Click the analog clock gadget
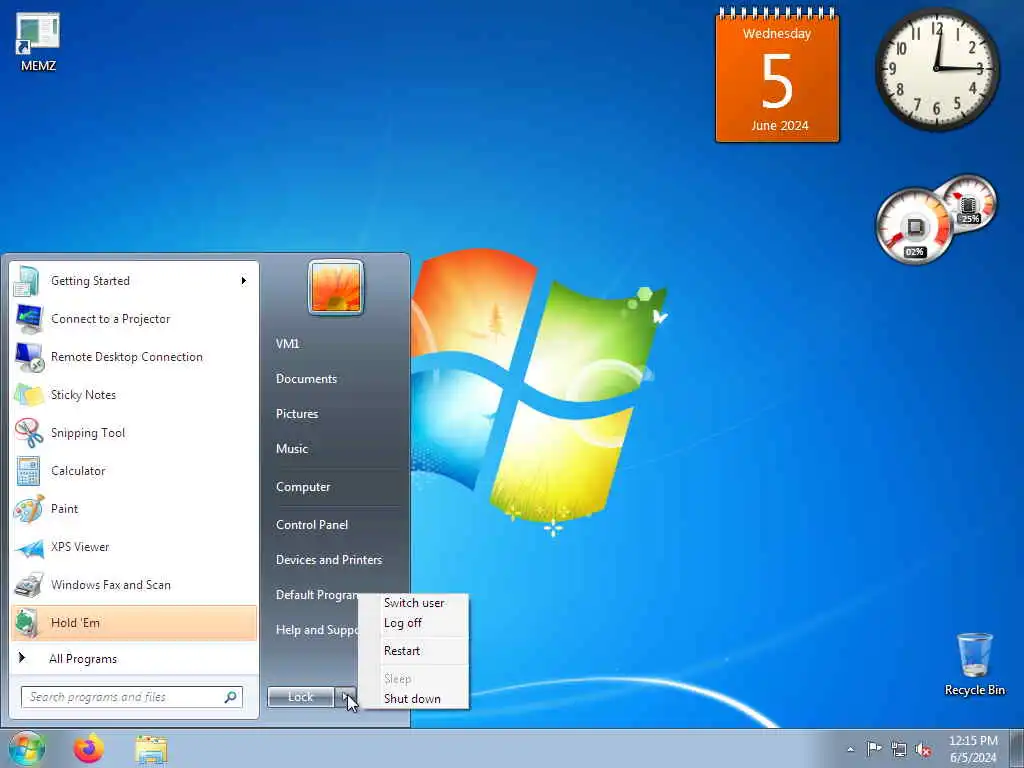This screenshot has height=768, width=1024. tap(936, 69)
